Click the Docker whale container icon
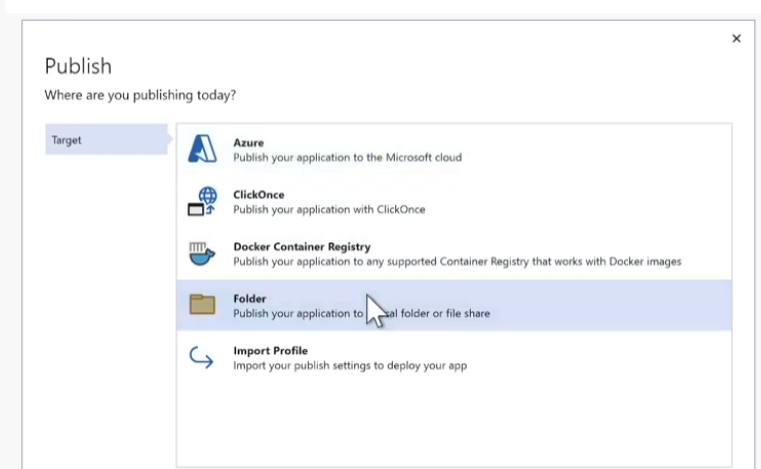 202,253
